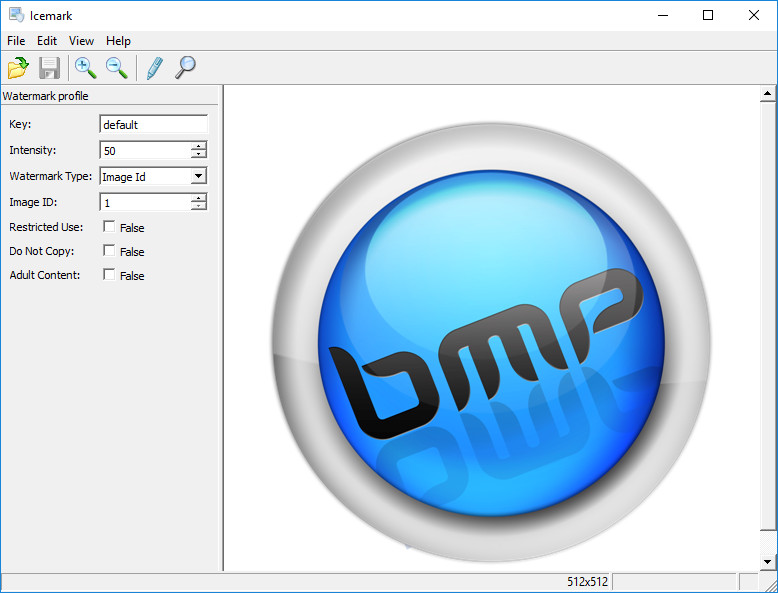Maximize the Icemark window
The image size is (778, 593).
708,15
